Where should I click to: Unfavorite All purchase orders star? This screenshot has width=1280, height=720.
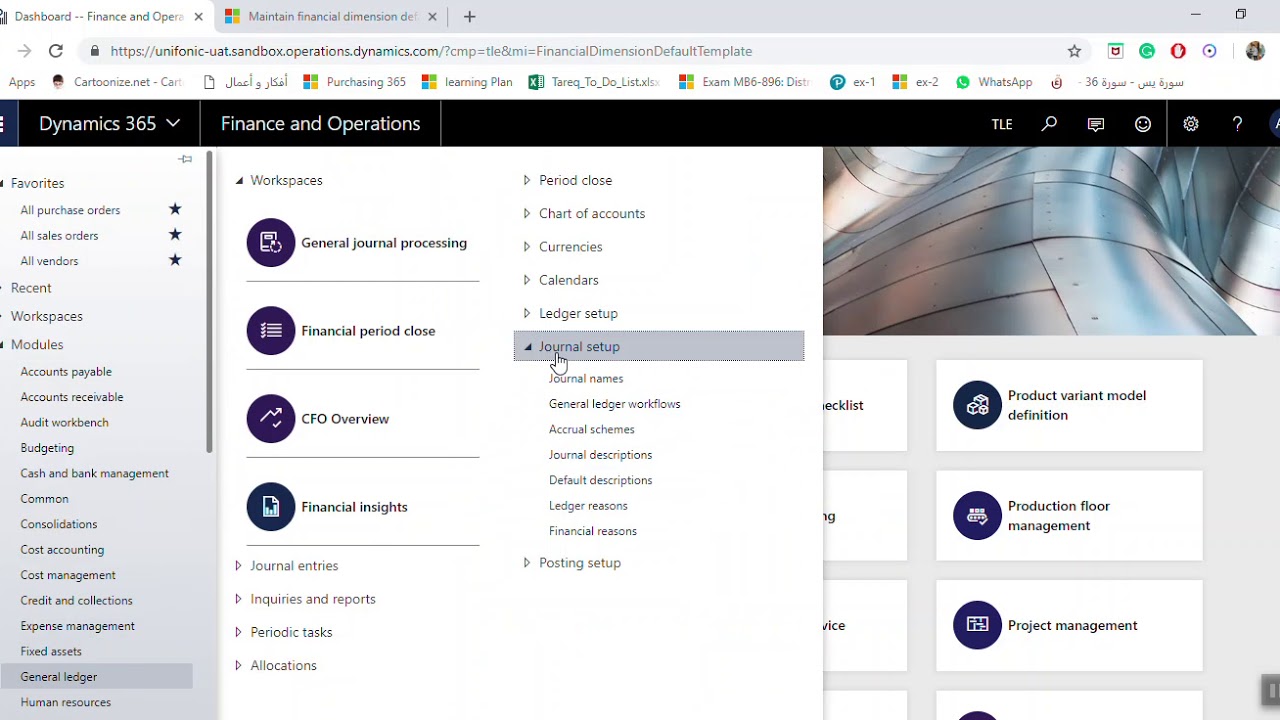(x=175, y=209)
